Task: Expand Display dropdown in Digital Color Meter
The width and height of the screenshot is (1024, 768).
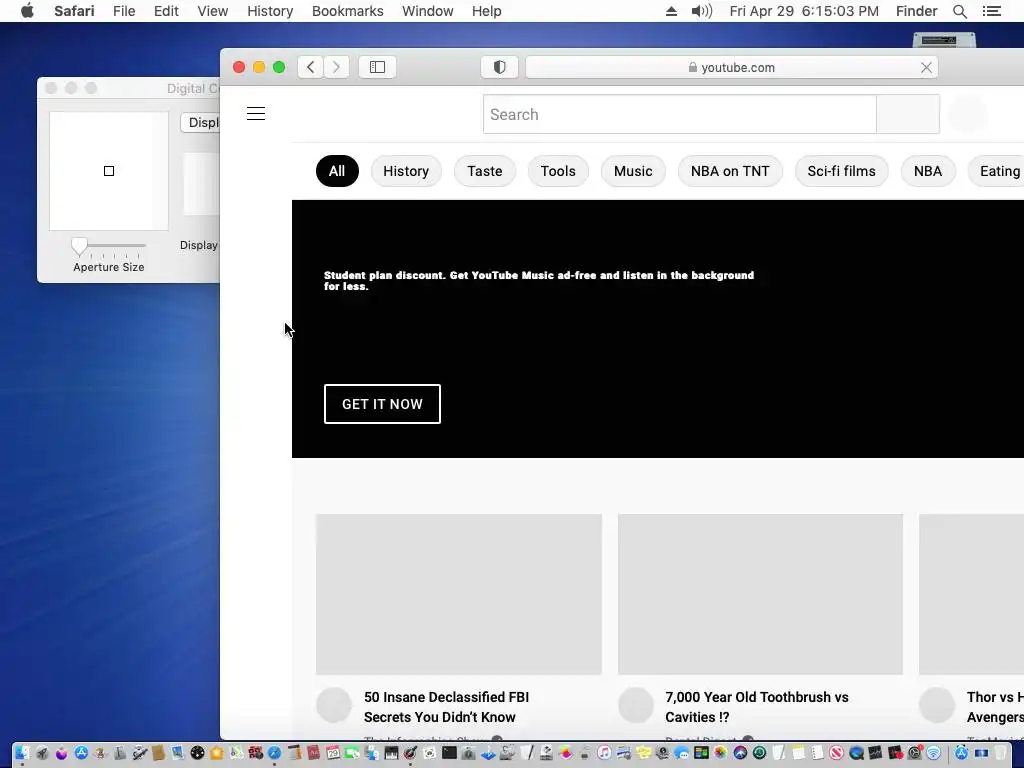Action: pyautogui.click(x=200, y=122)
